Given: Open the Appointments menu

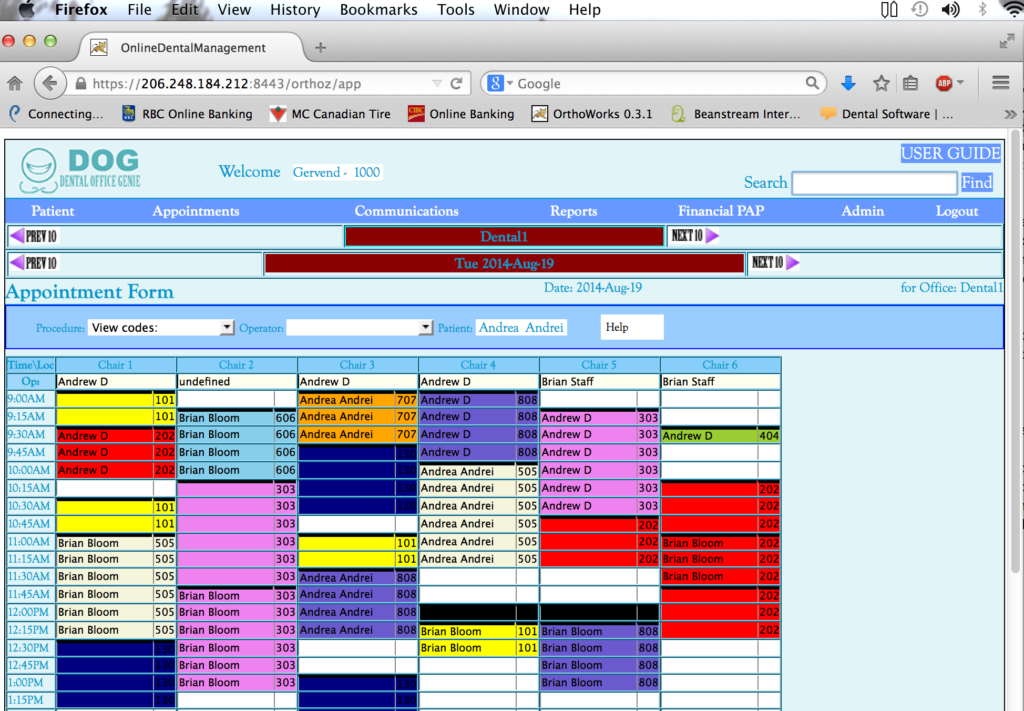Looking at the screenshot, I should coord(196,211).
